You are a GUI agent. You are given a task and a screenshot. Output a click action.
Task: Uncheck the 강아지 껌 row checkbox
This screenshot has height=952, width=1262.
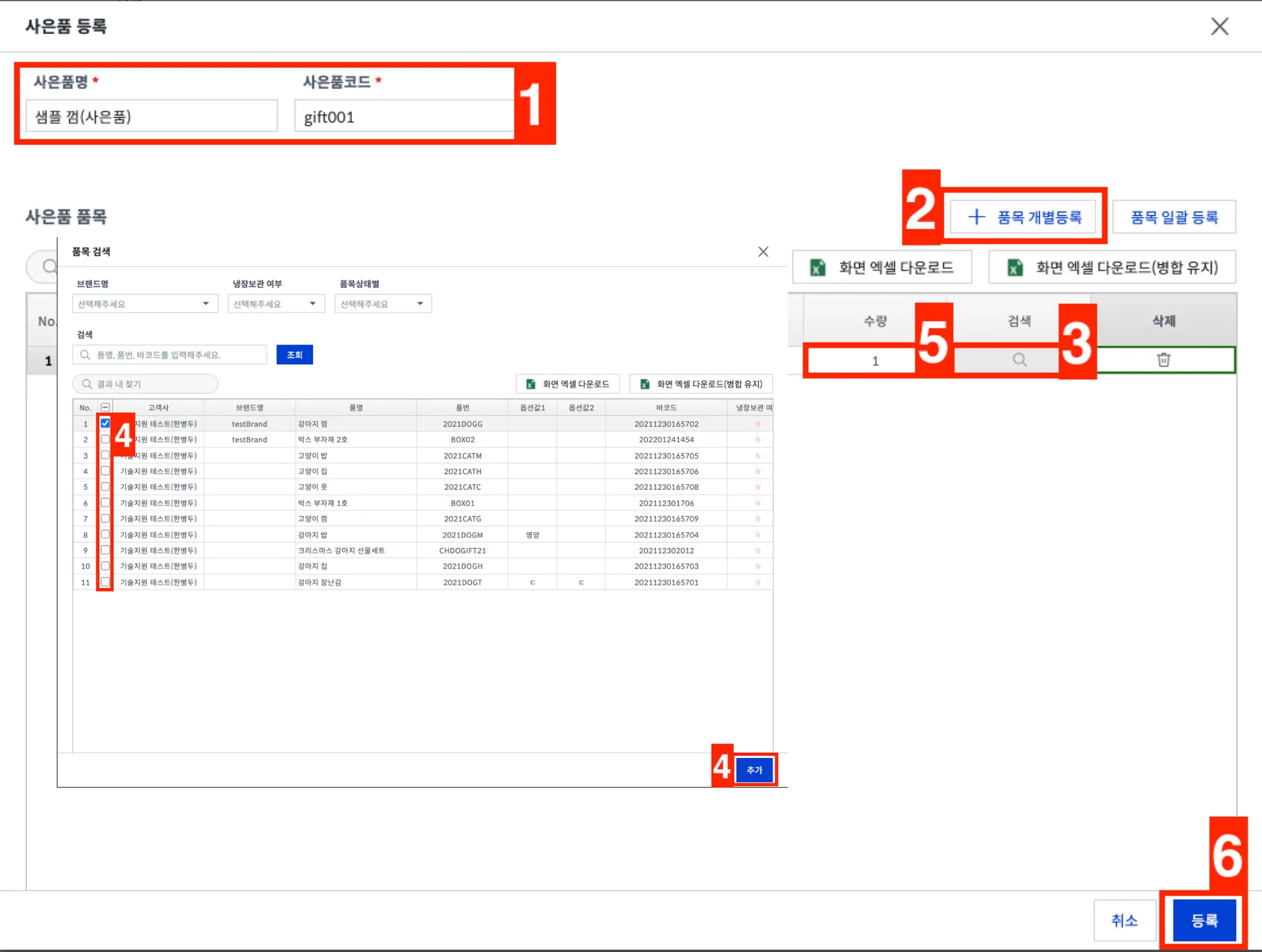[x=105, y=423]
